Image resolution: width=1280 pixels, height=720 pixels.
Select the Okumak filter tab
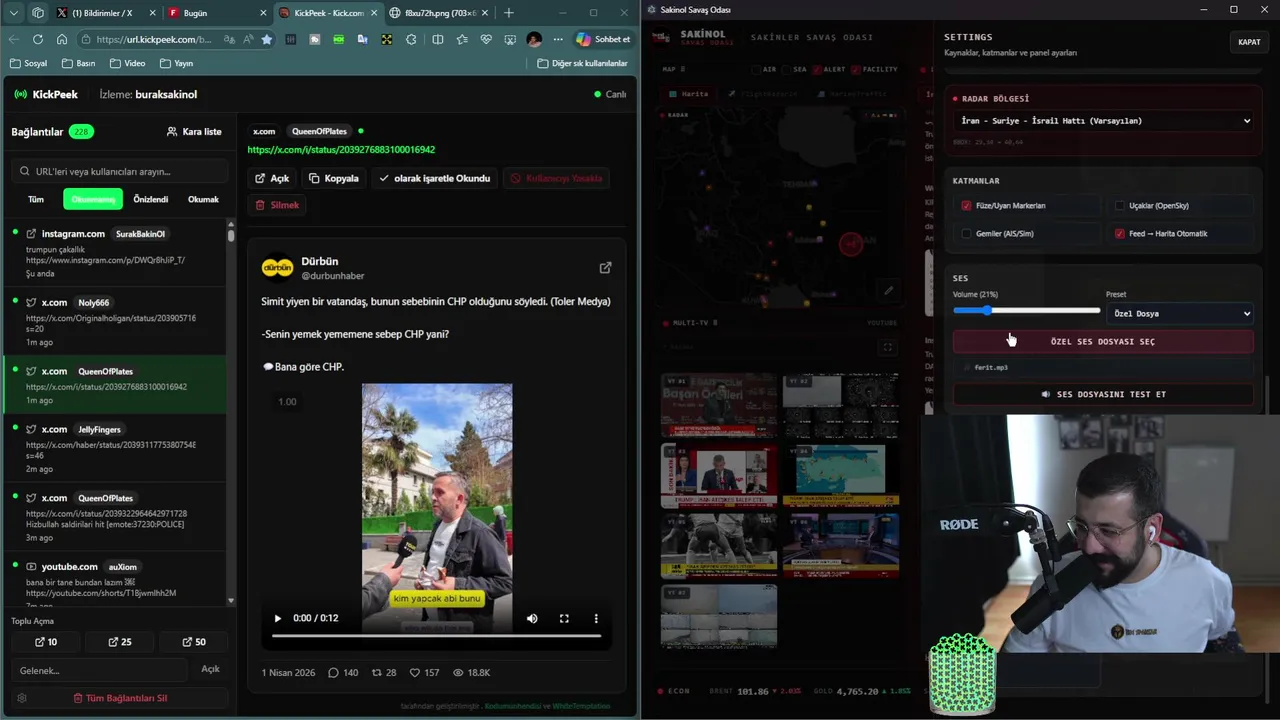point(203,199)
